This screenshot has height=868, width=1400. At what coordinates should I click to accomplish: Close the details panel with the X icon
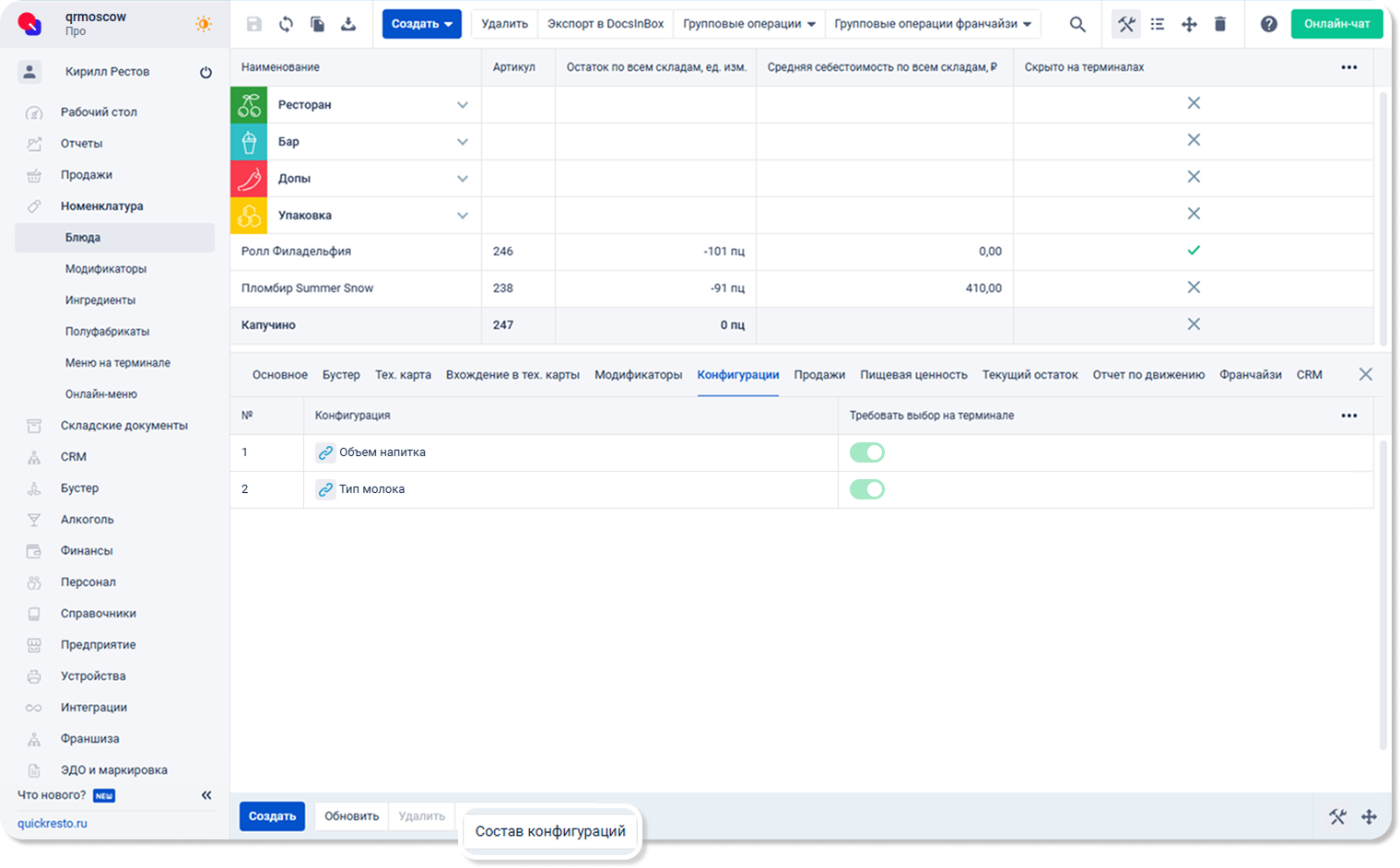1366,374
